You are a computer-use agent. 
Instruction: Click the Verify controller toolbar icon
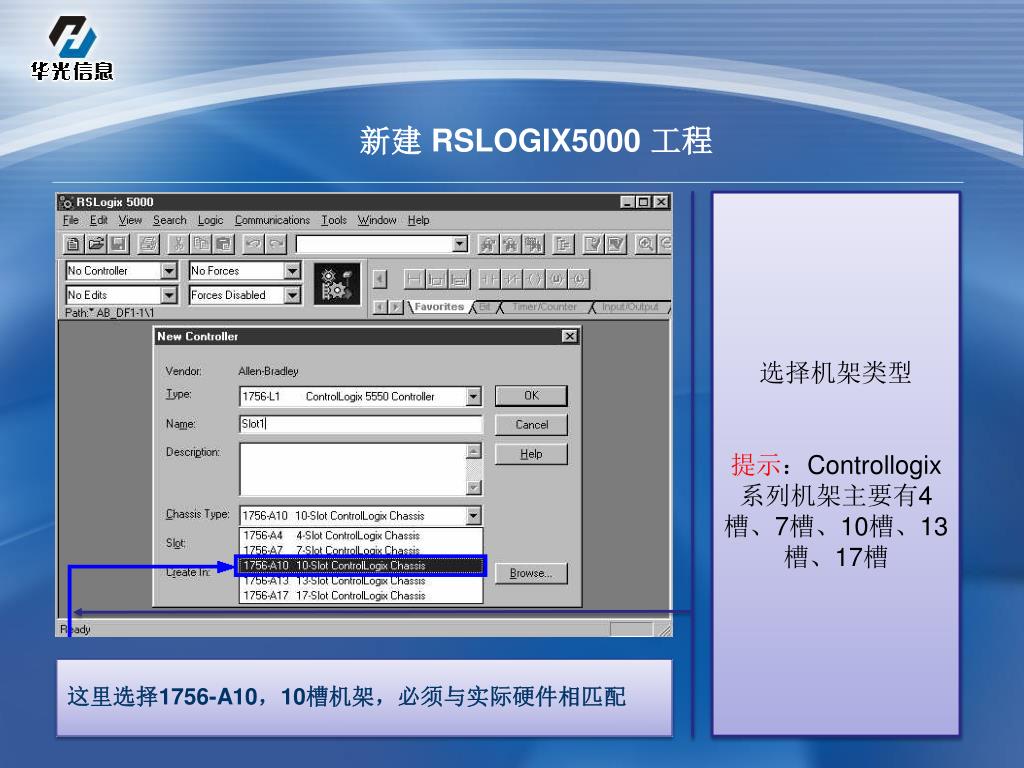pyautogui.click(x=616, y=244)
